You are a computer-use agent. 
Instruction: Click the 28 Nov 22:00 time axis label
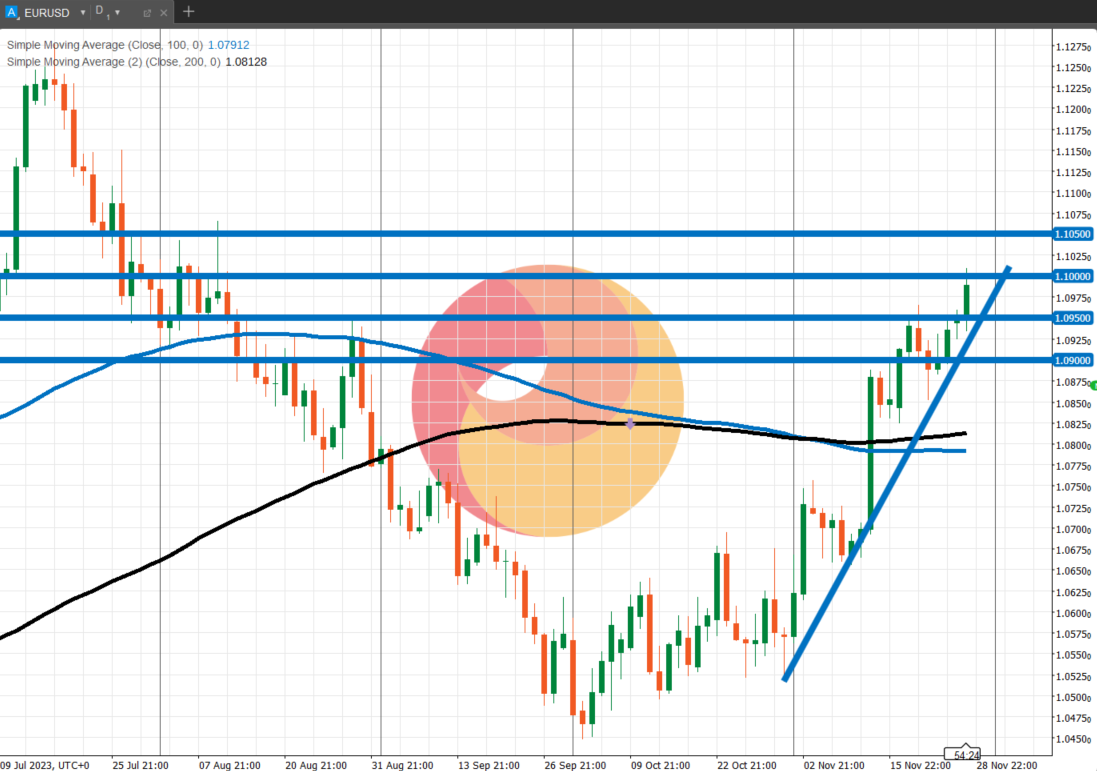[x=1007, y=765]
